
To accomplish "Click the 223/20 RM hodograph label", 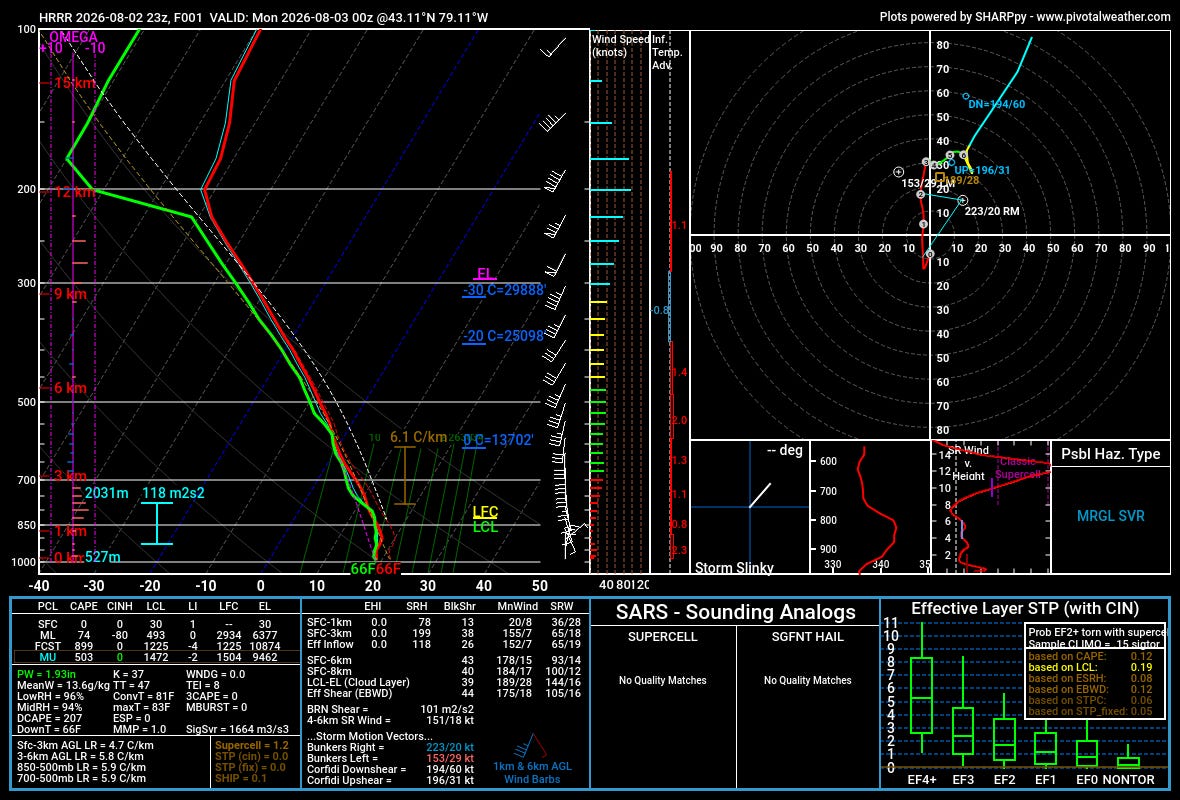I will point(992,211).
